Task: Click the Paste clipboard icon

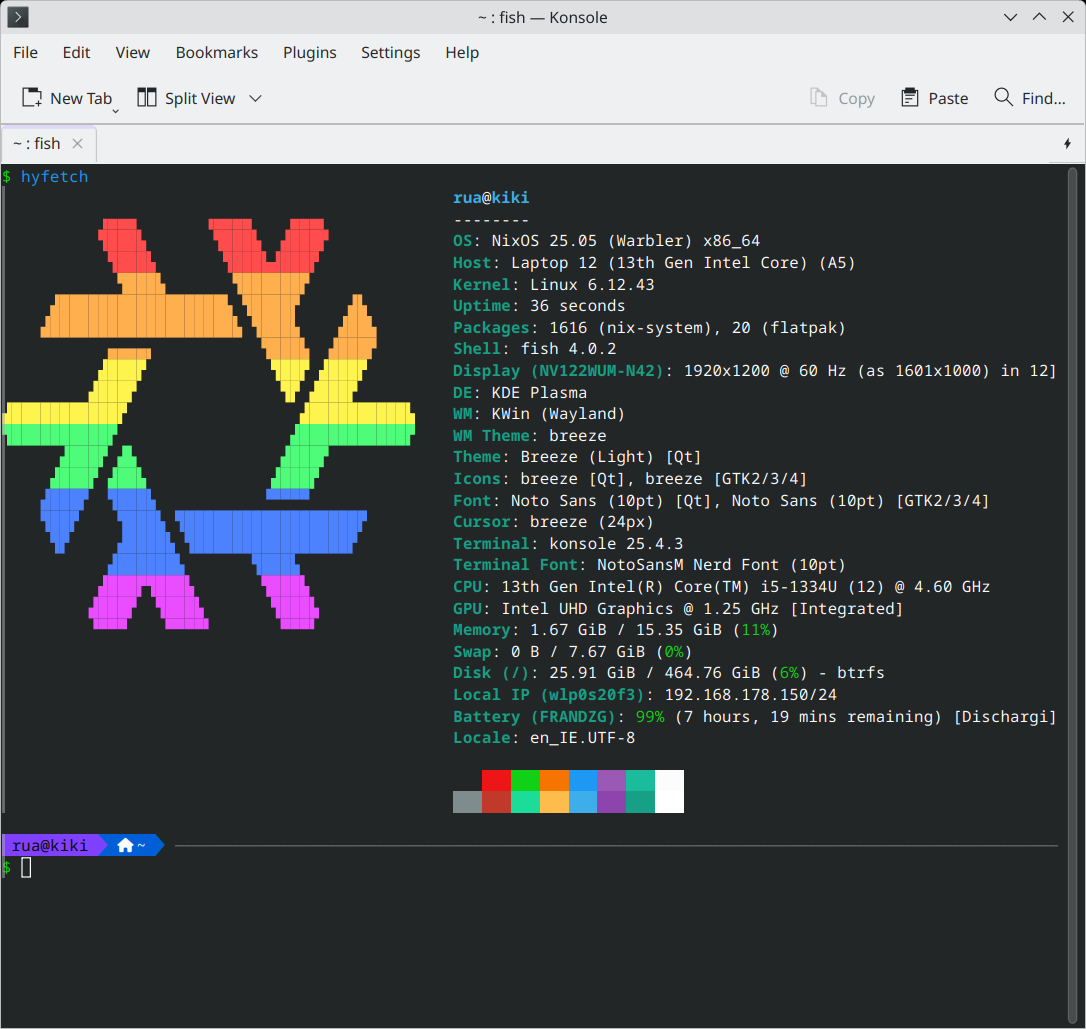Action: click(909, 98)
